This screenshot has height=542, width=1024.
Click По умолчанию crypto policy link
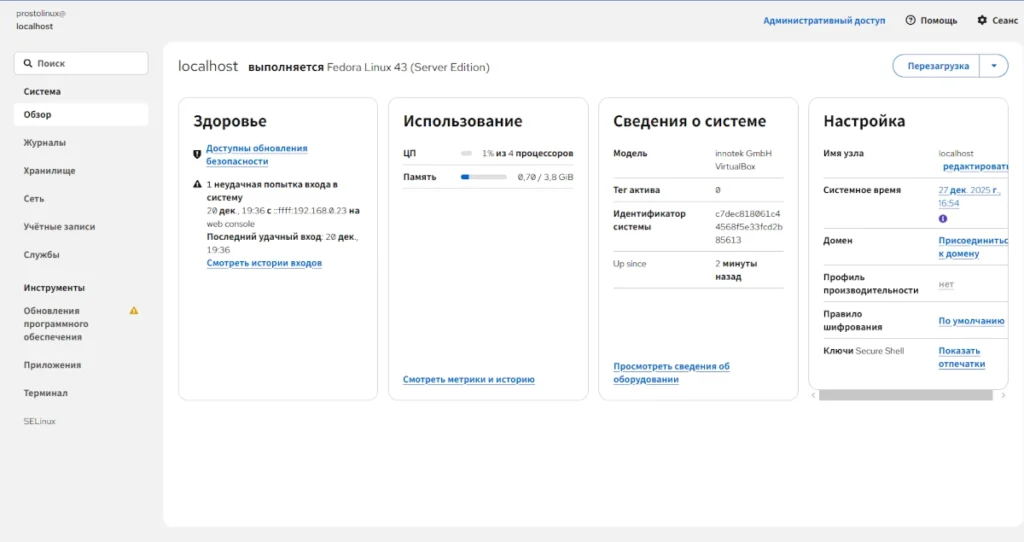[x=971, y=321]
